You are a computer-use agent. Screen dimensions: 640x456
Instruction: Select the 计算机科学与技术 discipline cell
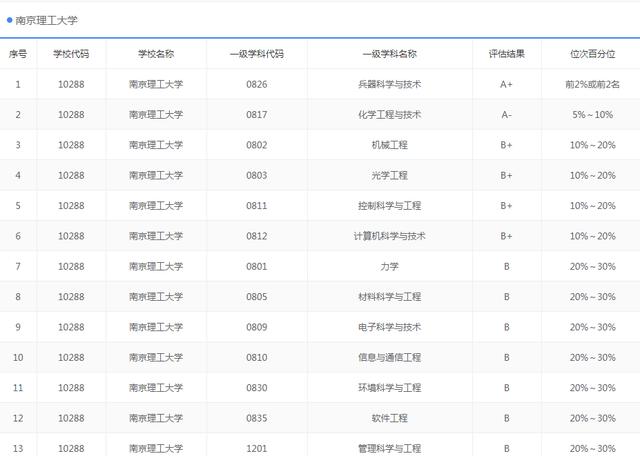click(390, 236)
